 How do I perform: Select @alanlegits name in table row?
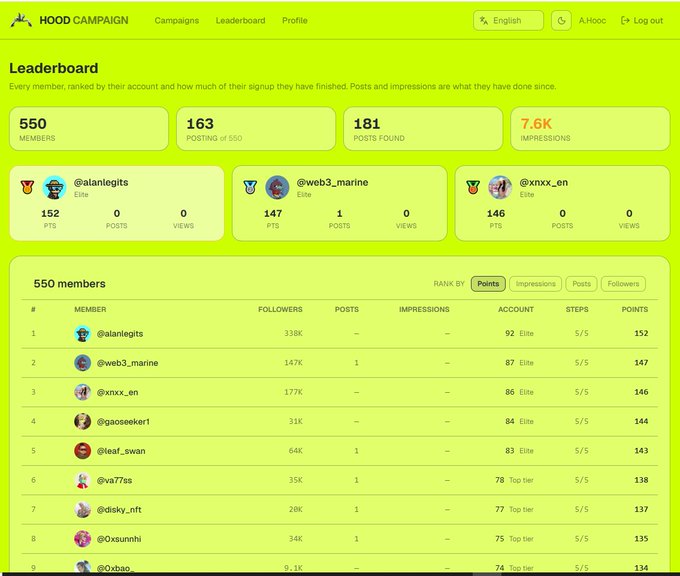pyautogui.click(x=120, y=334)
